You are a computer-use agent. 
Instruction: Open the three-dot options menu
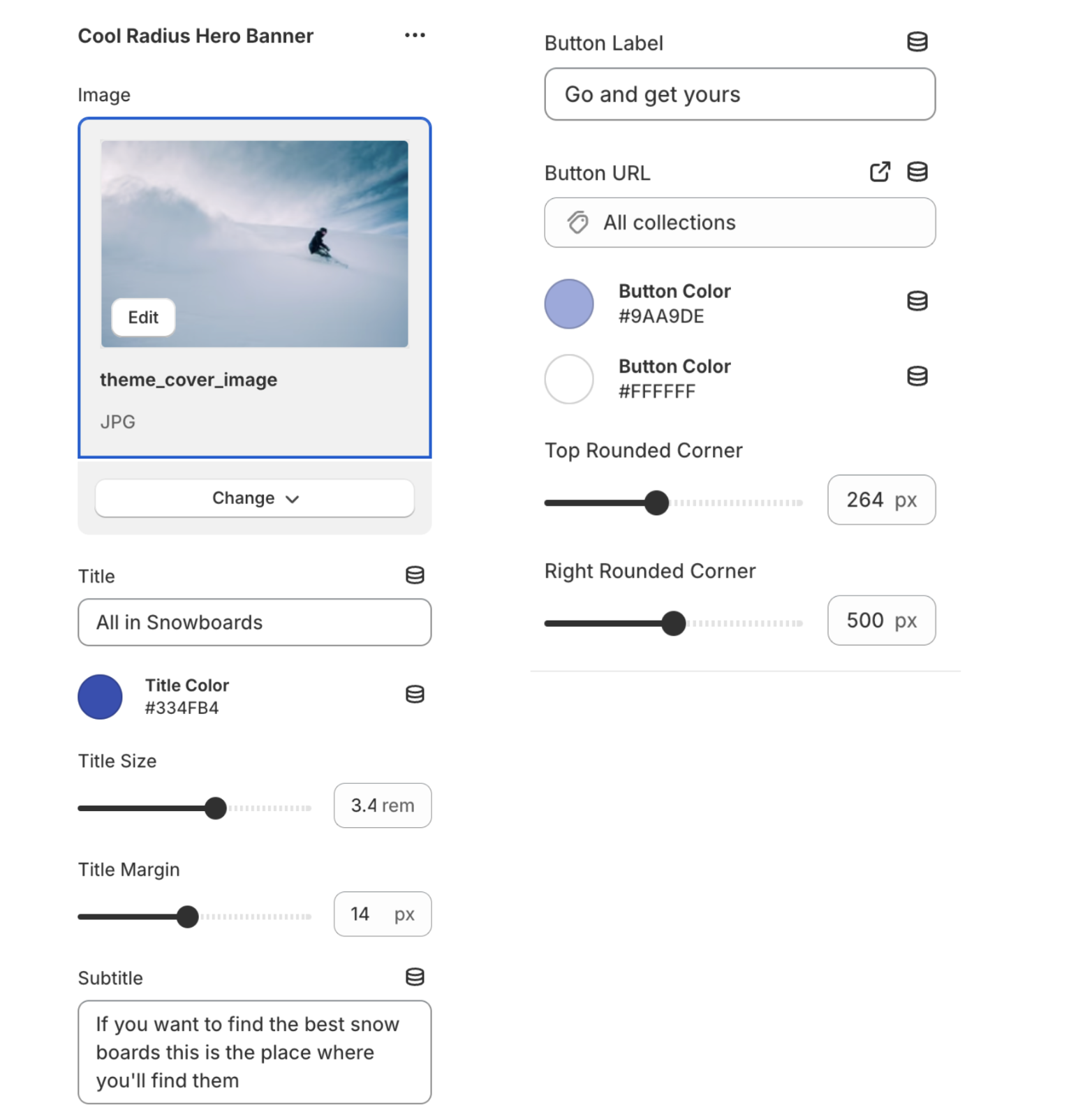(414, 34)
